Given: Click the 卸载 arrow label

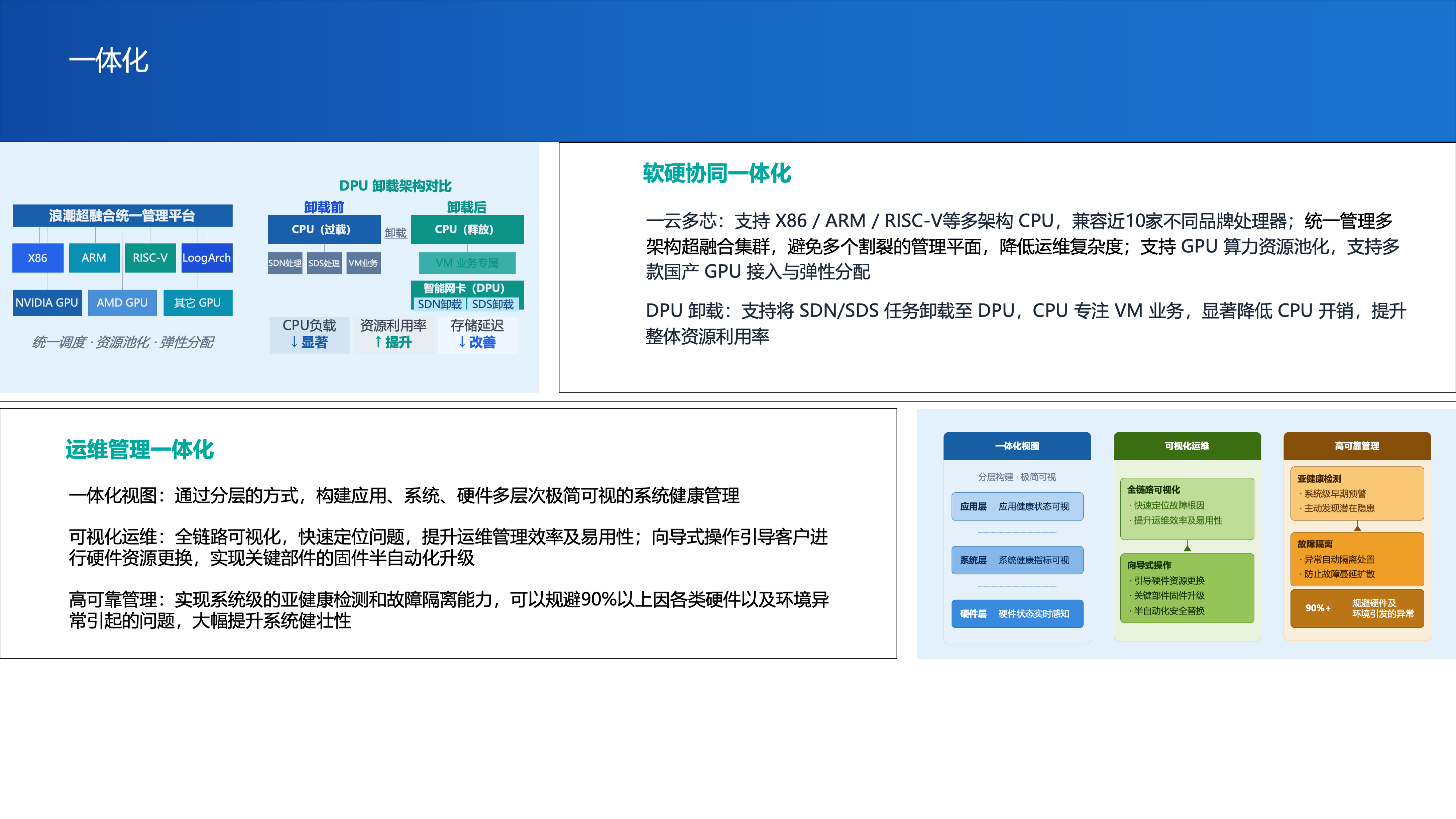Looking at the screenshot, I should (396, 233).
